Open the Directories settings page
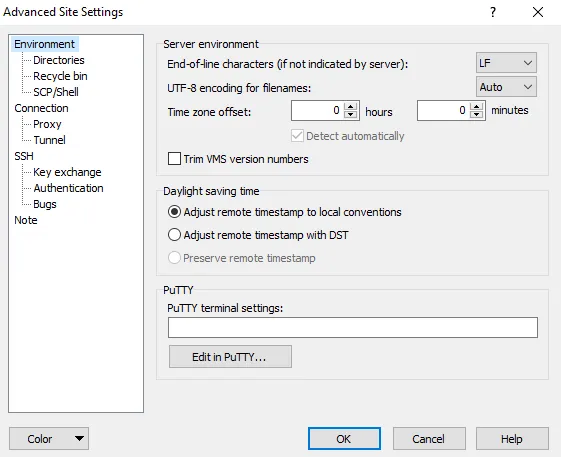The height and width of the screenshot is (457, 561). point(59,60)
